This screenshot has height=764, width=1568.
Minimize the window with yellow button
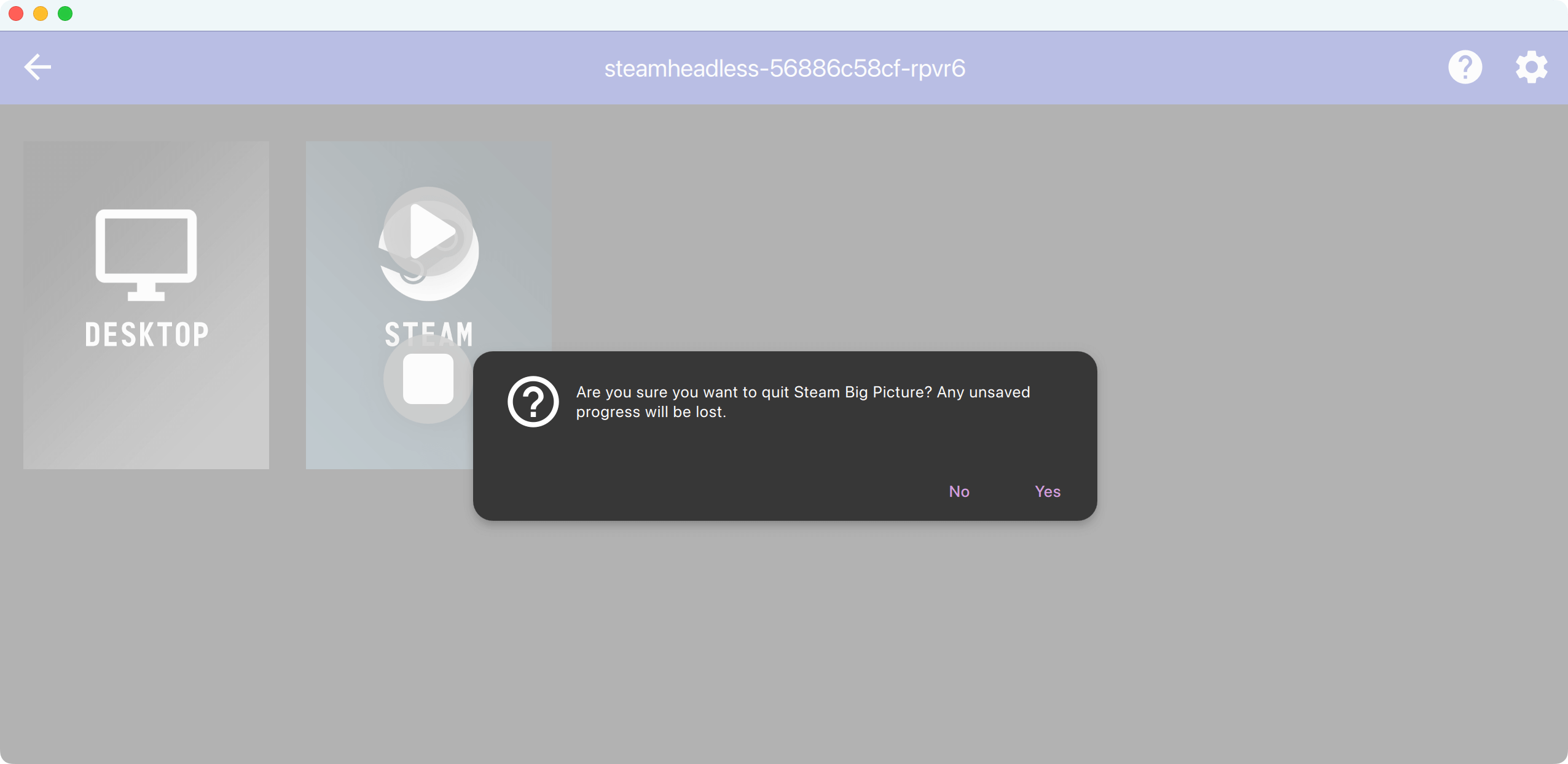(x=41, y=14)
